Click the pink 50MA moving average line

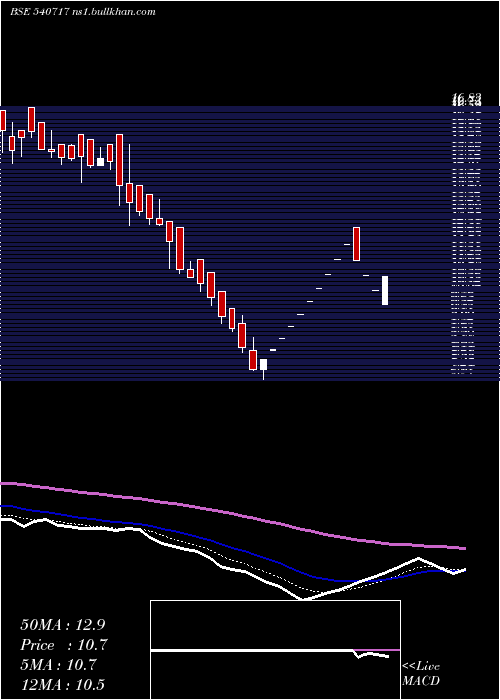pos(232,513)
